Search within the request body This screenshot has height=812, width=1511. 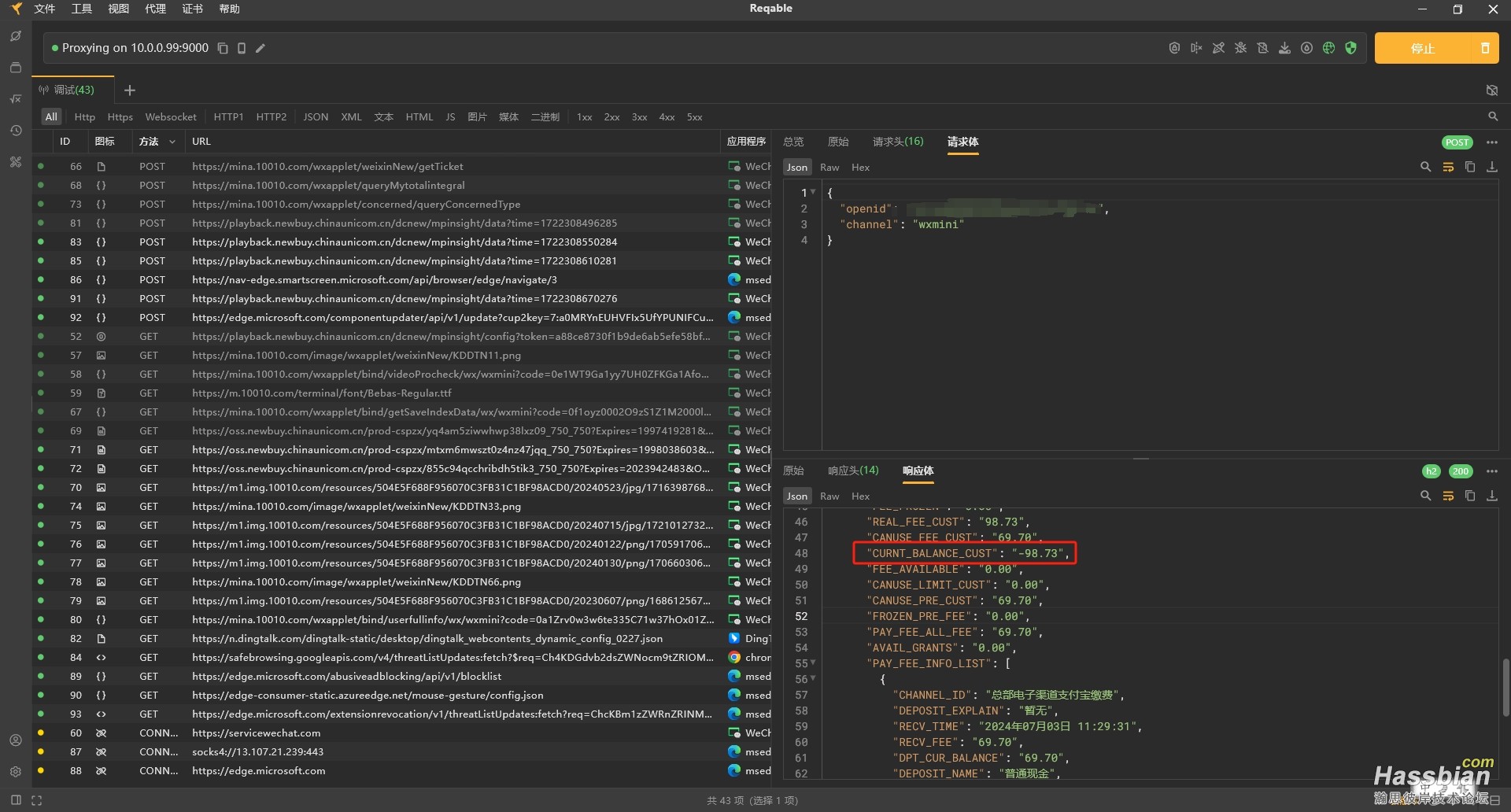1425,167
